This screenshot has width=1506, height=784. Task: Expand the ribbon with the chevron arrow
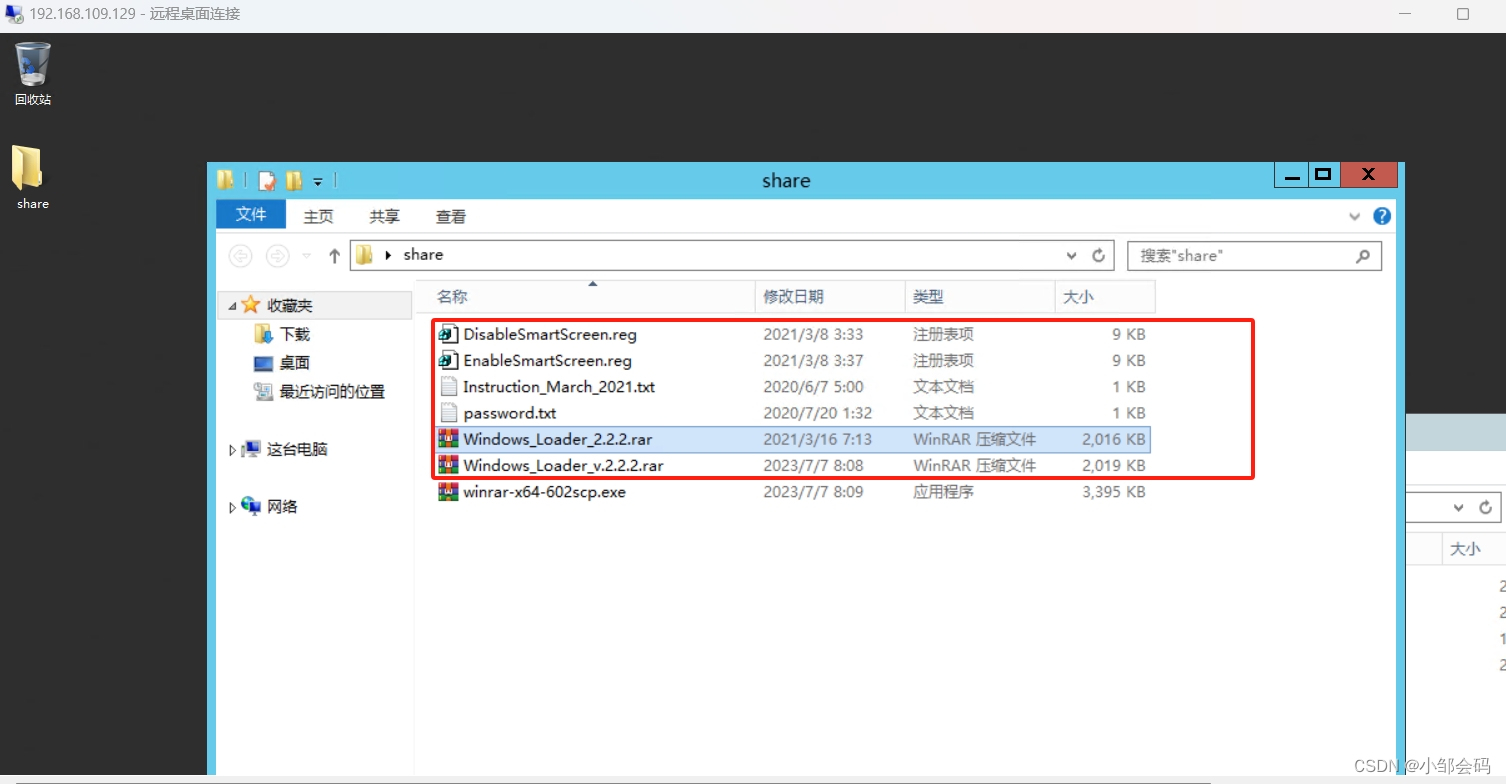1355,216
